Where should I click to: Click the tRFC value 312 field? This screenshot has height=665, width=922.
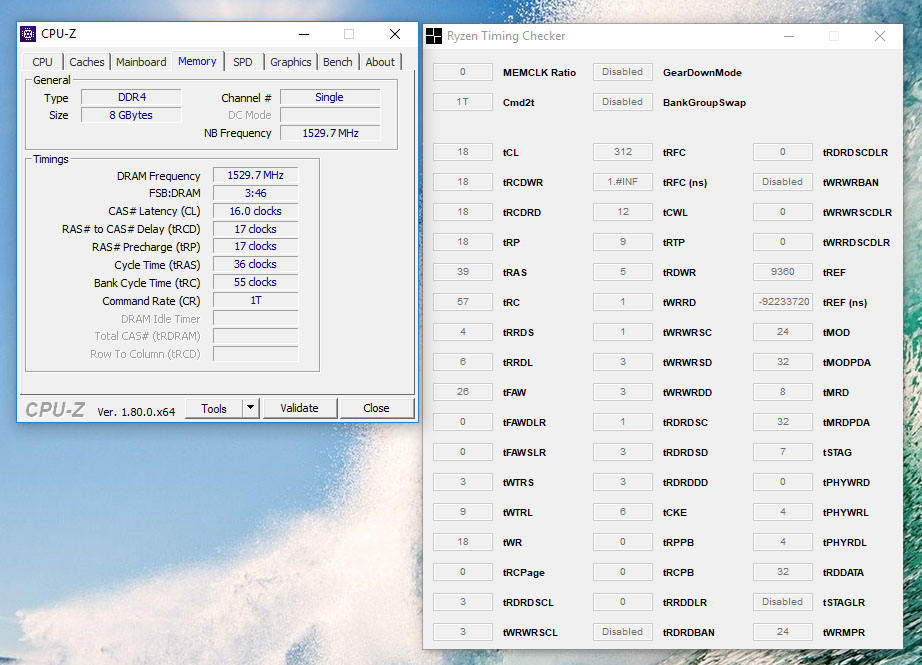point(623,152)
